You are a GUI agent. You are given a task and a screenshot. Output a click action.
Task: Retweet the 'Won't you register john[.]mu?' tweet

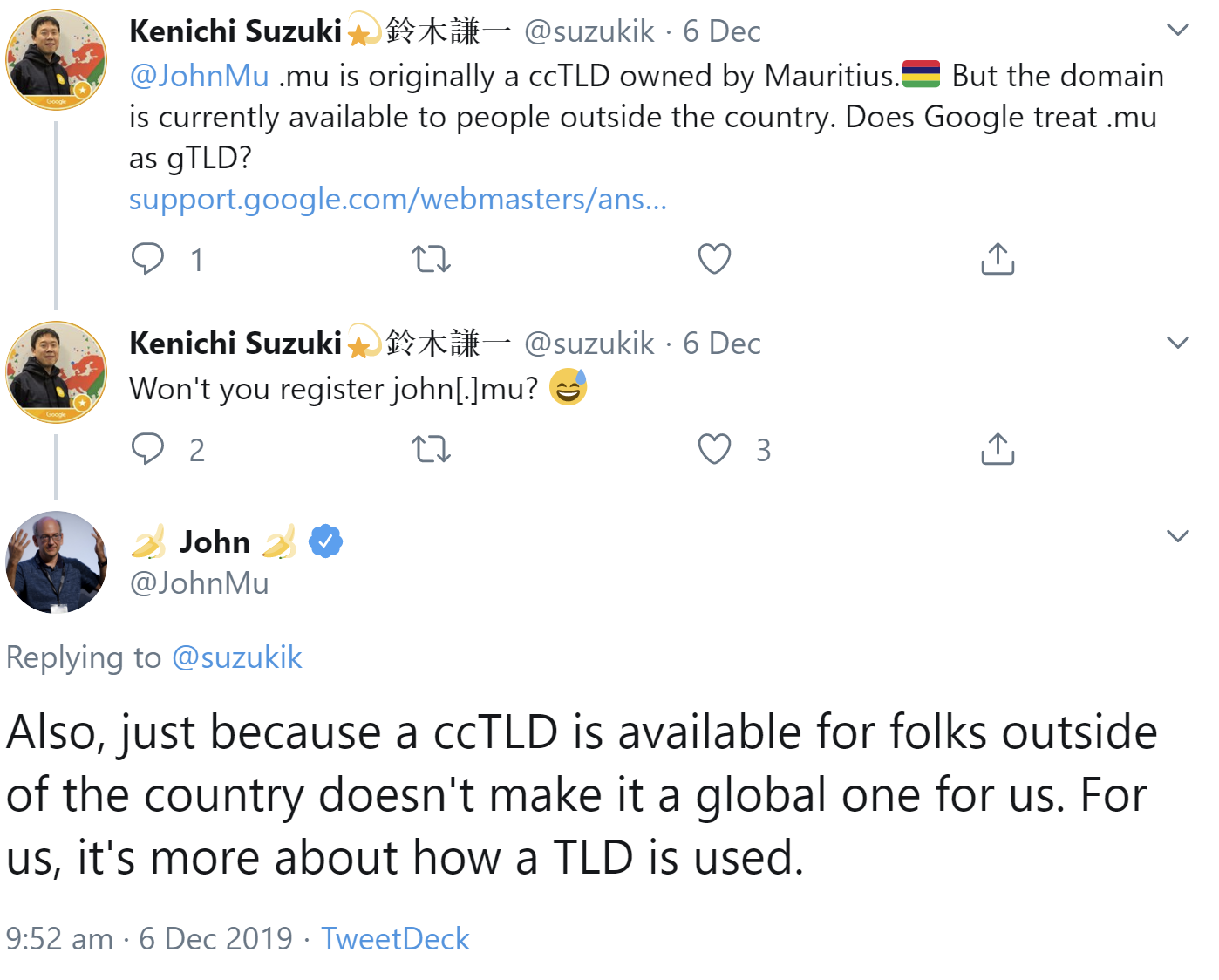click(431, 449)
